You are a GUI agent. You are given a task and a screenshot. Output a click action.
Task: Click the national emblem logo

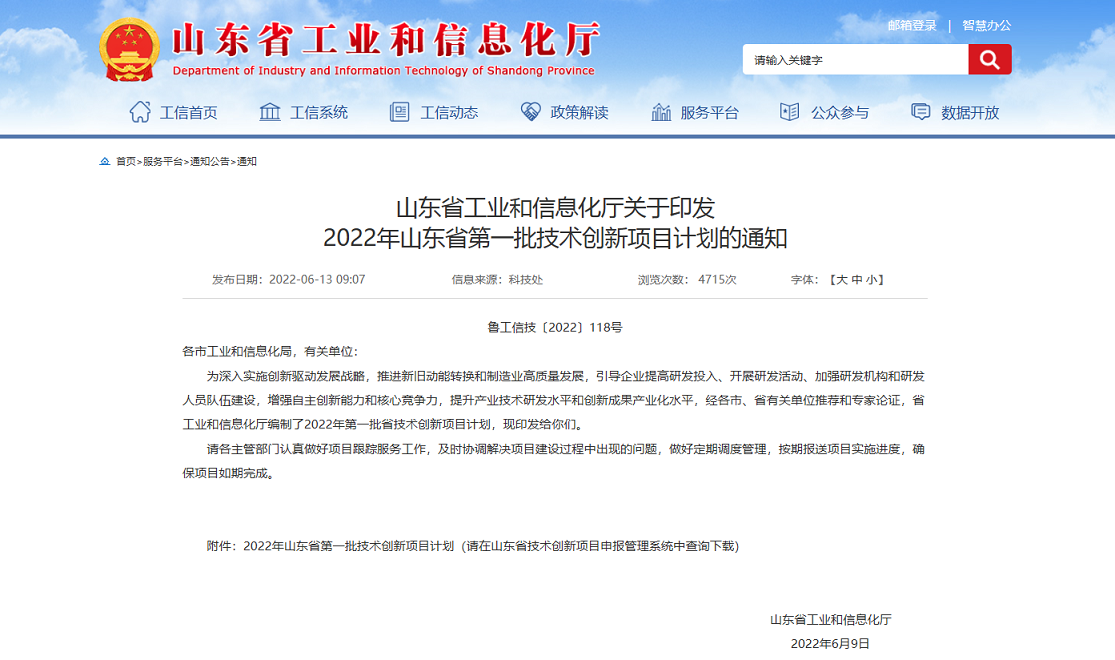(x=129, y=49)
